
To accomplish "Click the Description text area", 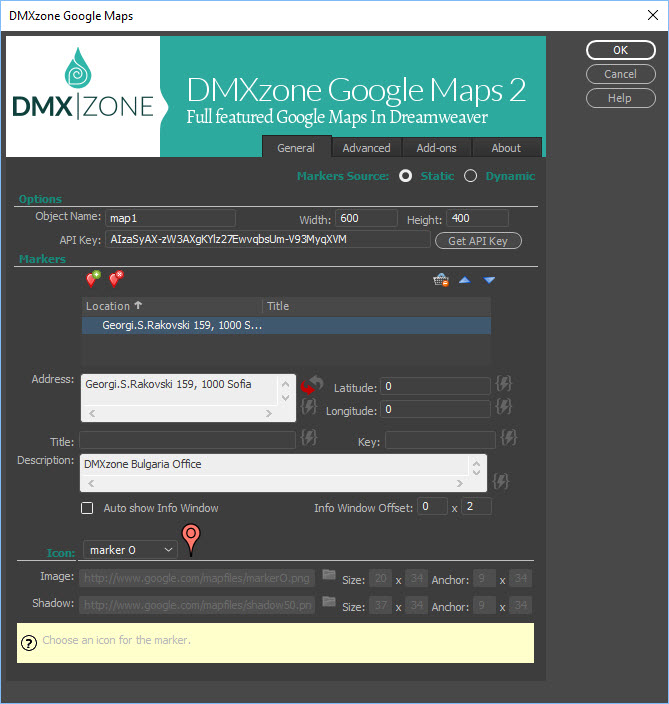I will click(275, 465).
